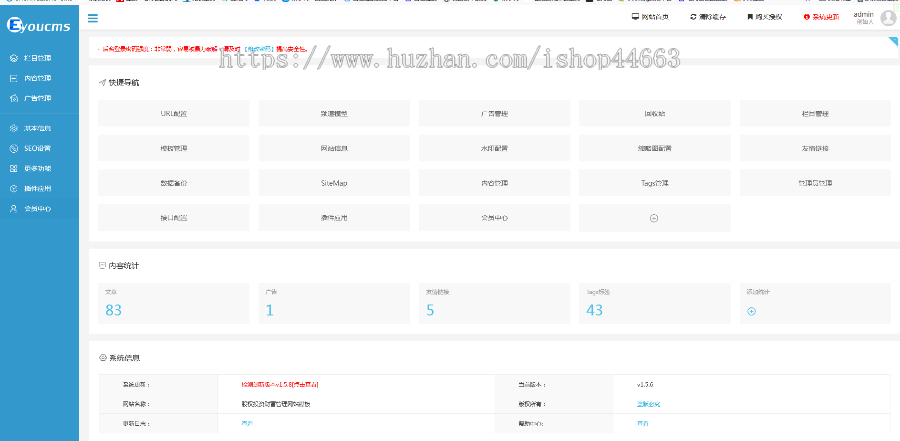Open 会员中心 quick navigation tile
The height and width of the screenshot is (441, 900).
click(494, 218)
